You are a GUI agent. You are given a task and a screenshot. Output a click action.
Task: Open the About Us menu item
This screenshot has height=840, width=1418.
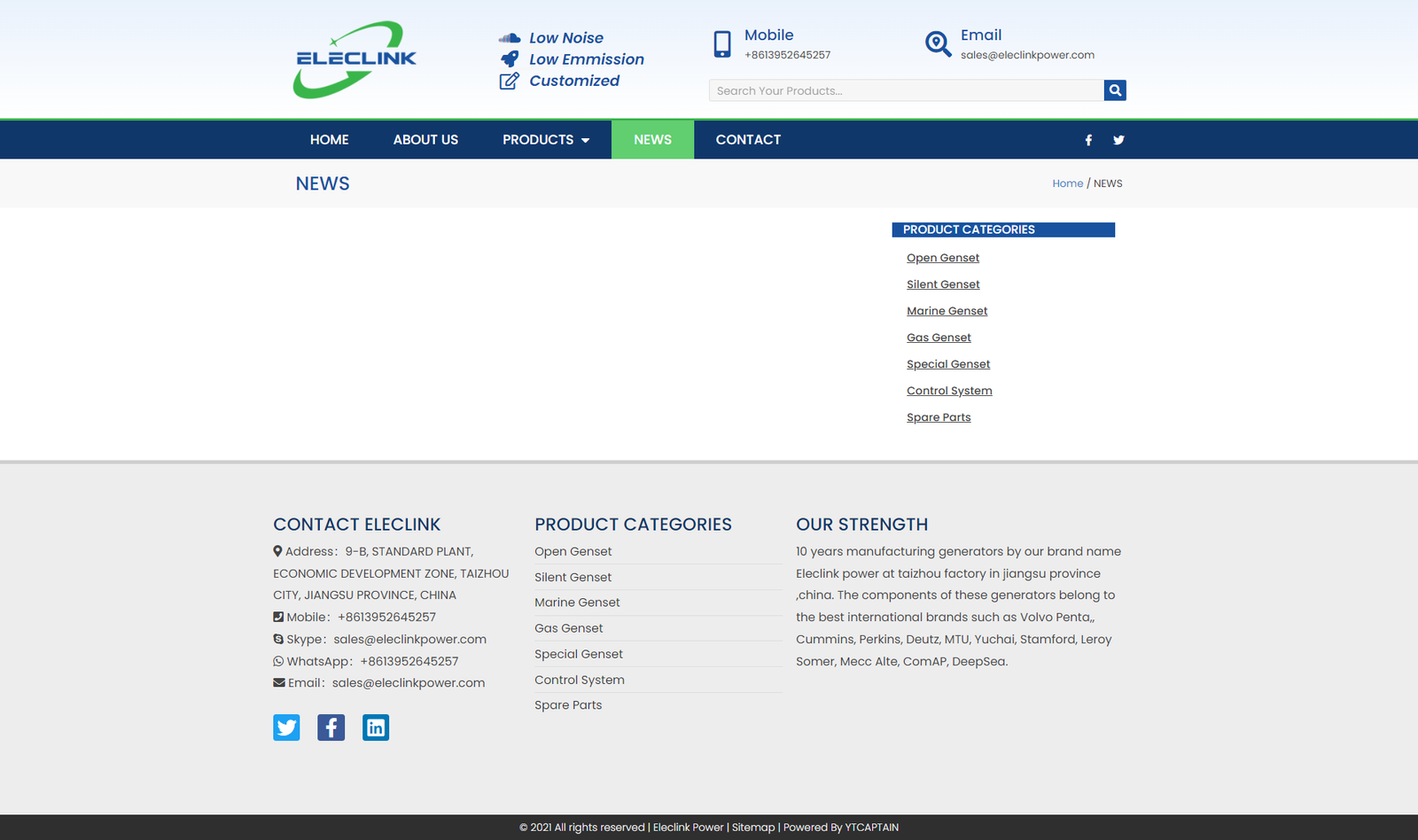coord(425,140)
